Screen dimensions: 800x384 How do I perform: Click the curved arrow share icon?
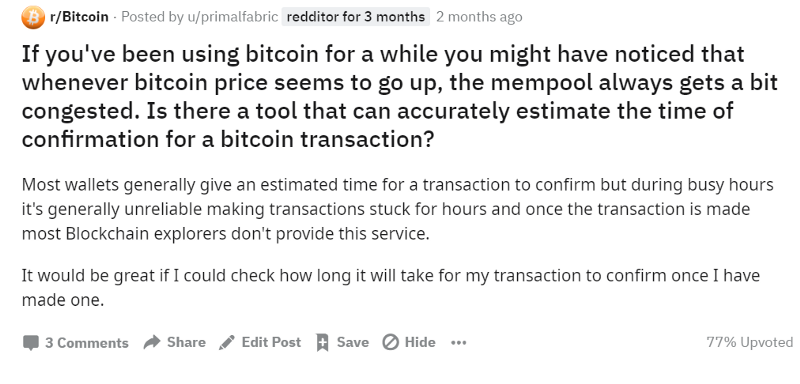click(152, 342)
